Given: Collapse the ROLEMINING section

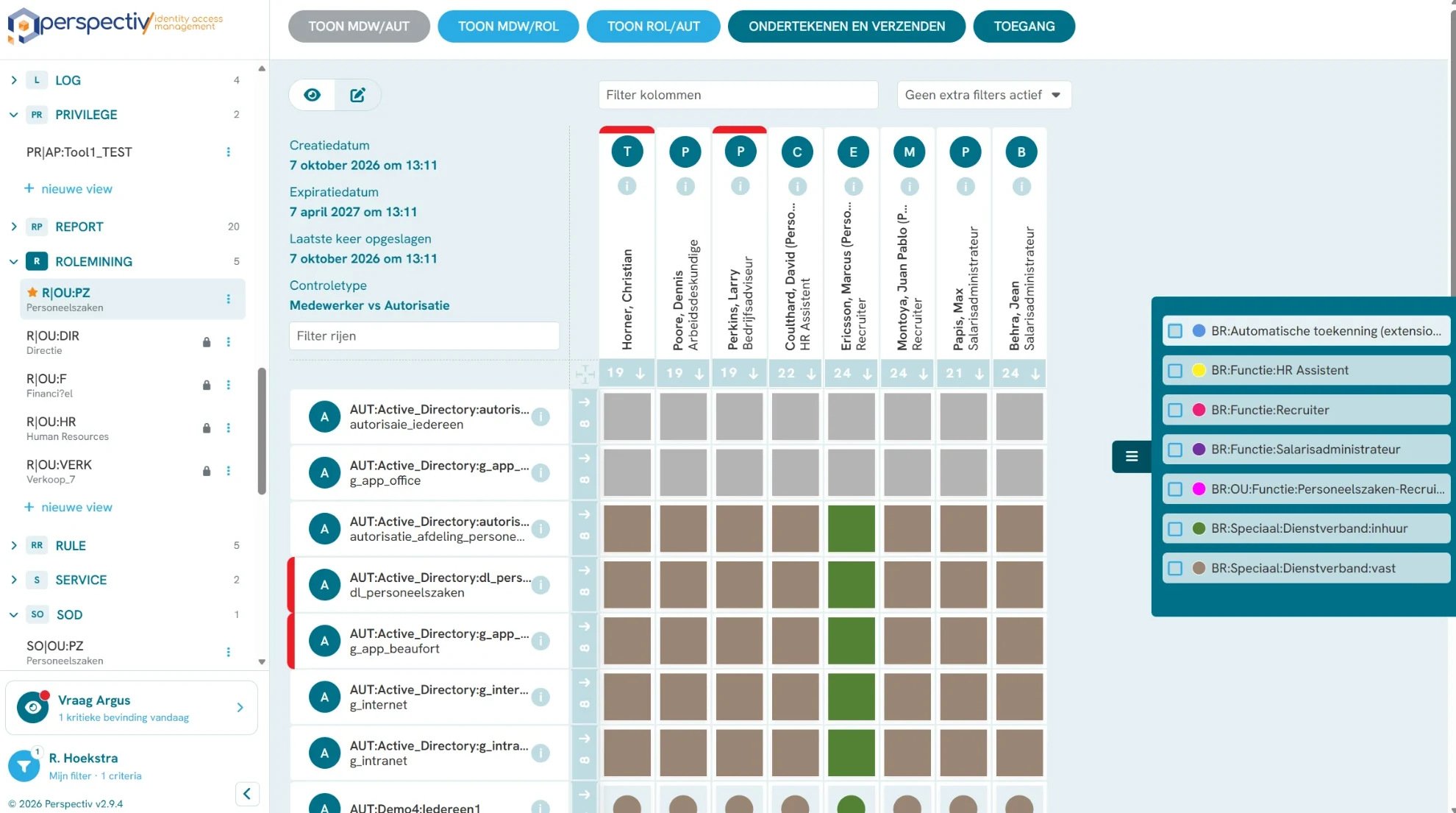Looking at the screenshot, I should point(13,261).
